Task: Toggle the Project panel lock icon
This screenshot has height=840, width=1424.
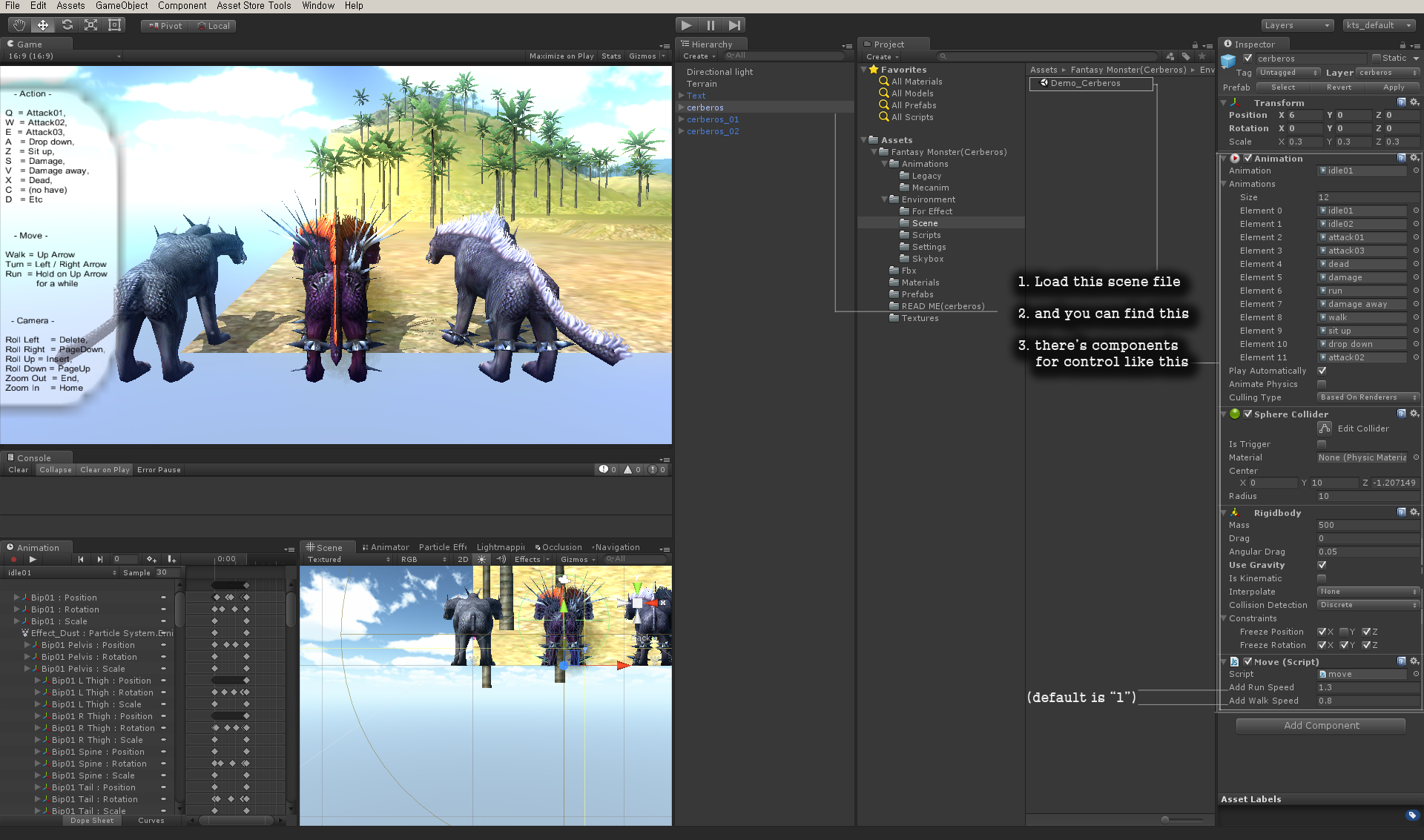Action: pos(1195,44)
